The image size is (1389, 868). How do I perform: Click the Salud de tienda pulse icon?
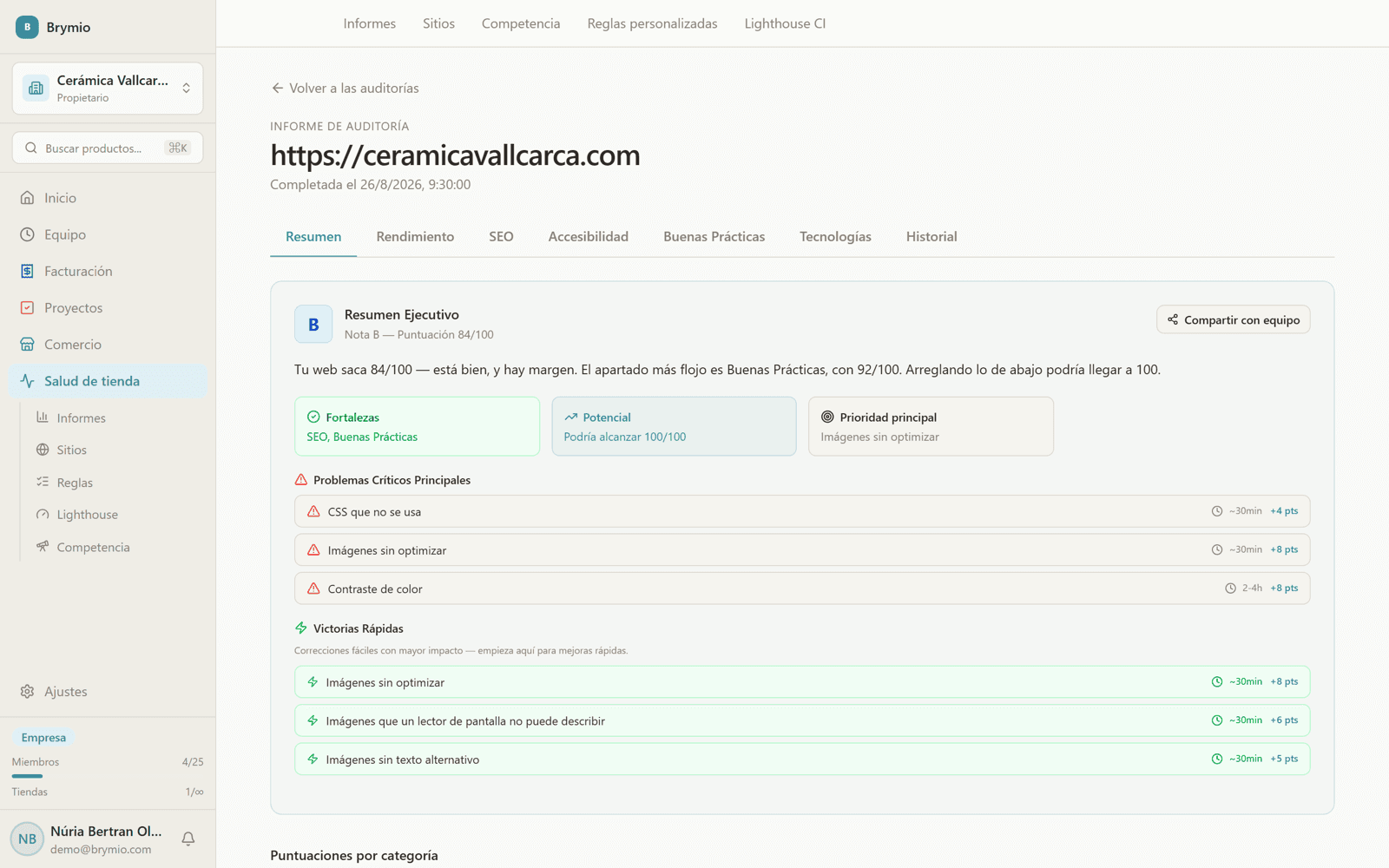coord(28,381)
